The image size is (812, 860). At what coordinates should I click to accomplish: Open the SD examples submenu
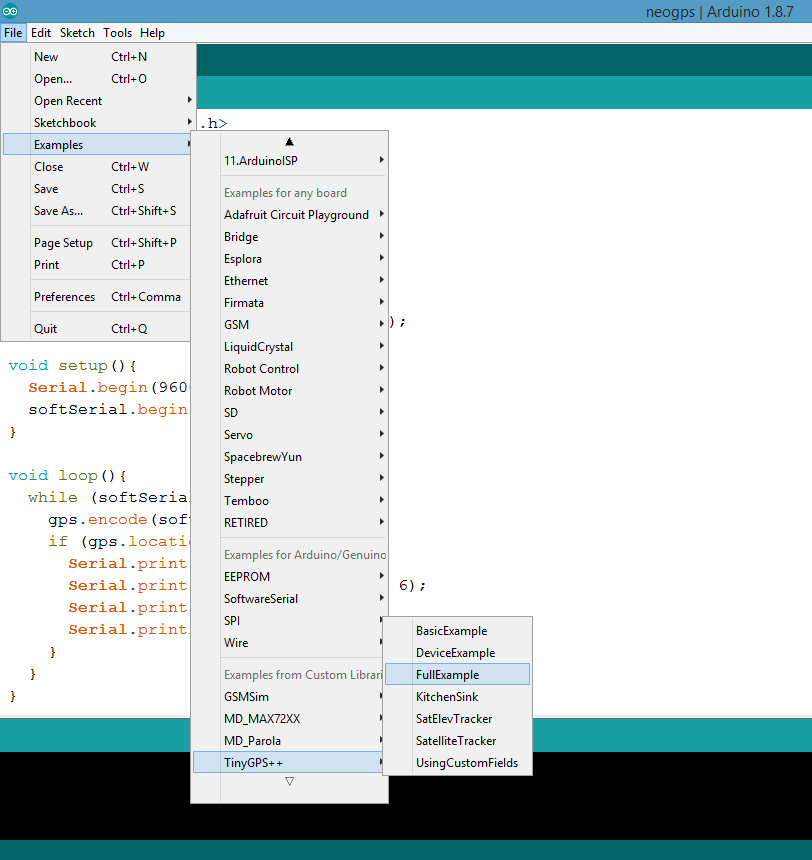click(x=289, y=412)
